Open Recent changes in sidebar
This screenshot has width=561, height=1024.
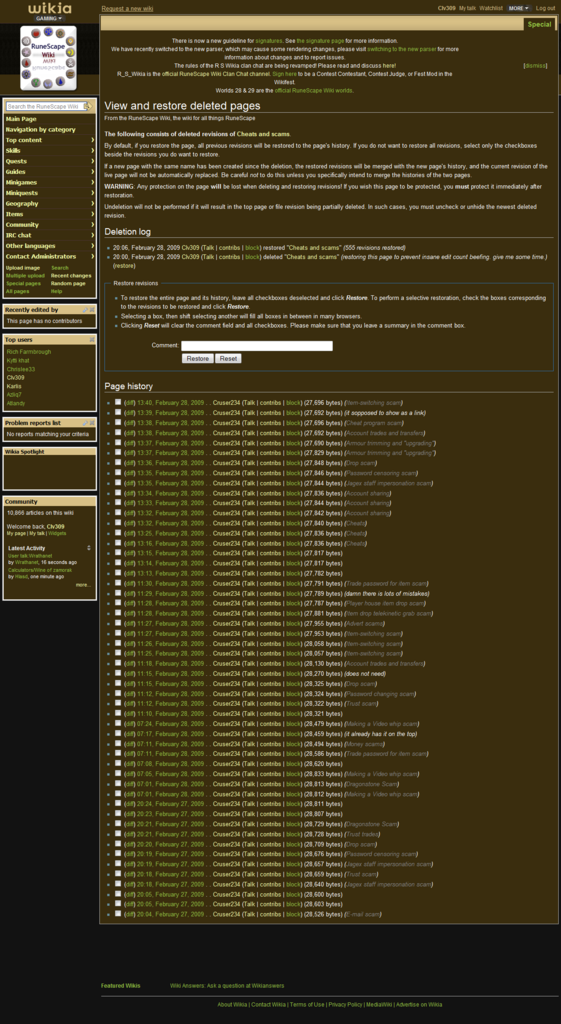click(71, 276)
